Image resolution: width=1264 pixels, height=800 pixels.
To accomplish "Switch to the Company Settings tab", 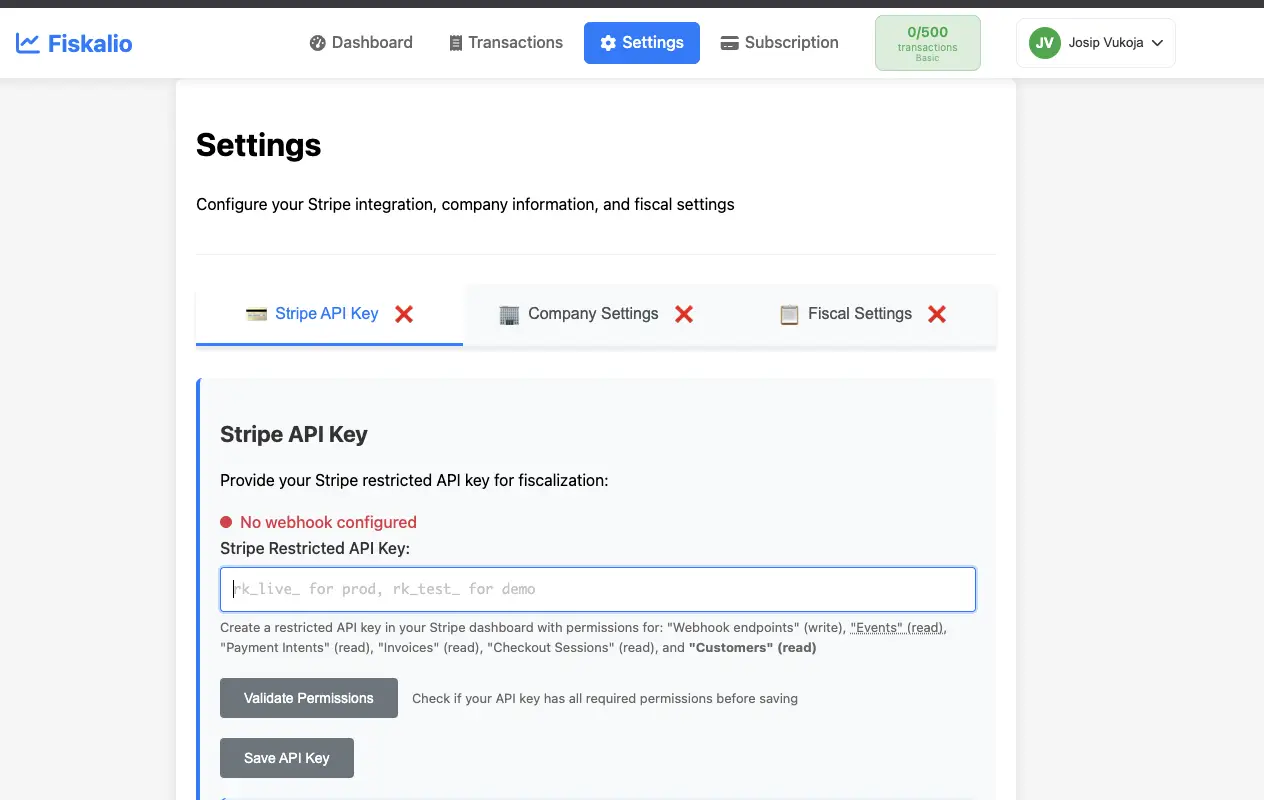I will point(596,314).
